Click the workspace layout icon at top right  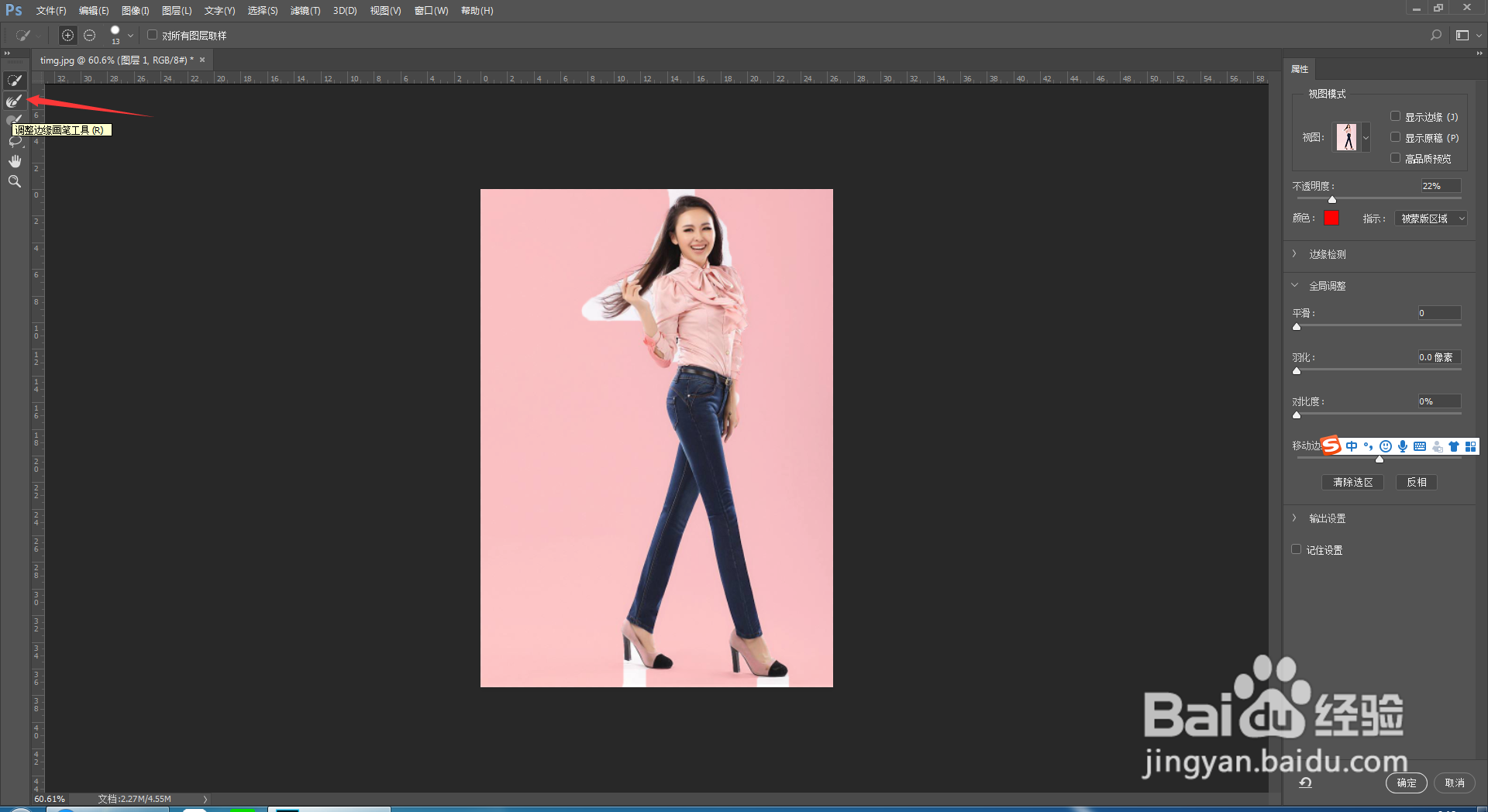[1462, 36]
